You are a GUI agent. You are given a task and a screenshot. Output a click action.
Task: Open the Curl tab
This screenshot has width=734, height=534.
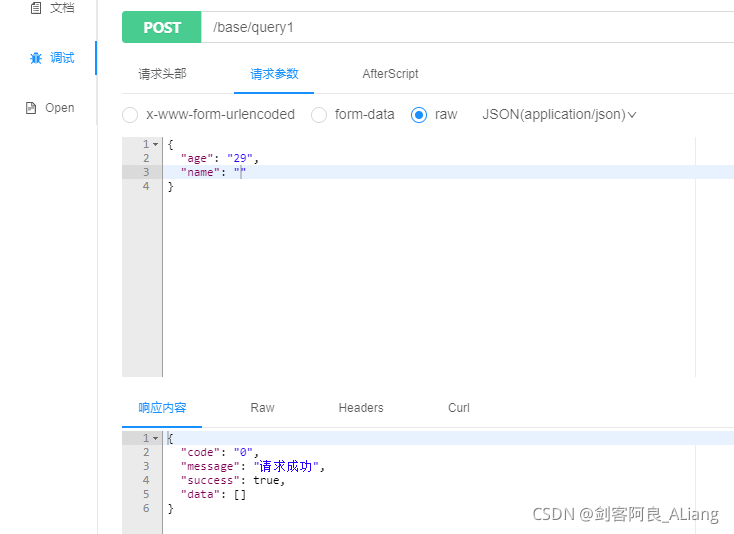coord(459,408)
